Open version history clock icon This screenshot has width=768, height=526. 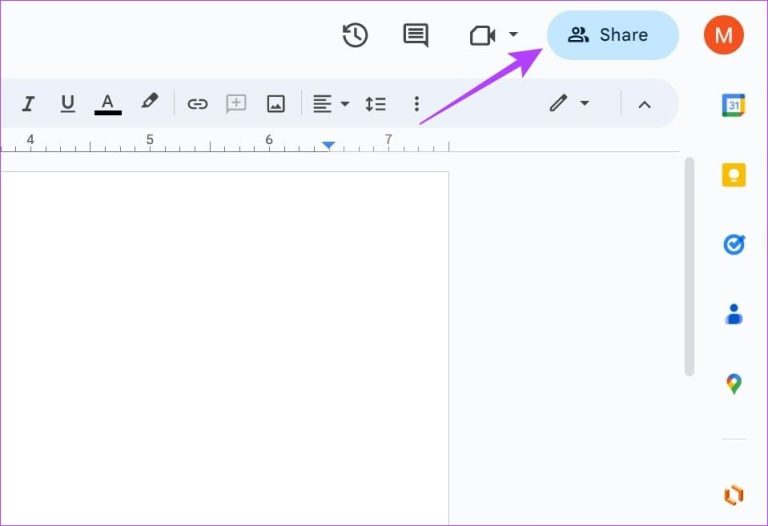(x=355, y=35)
